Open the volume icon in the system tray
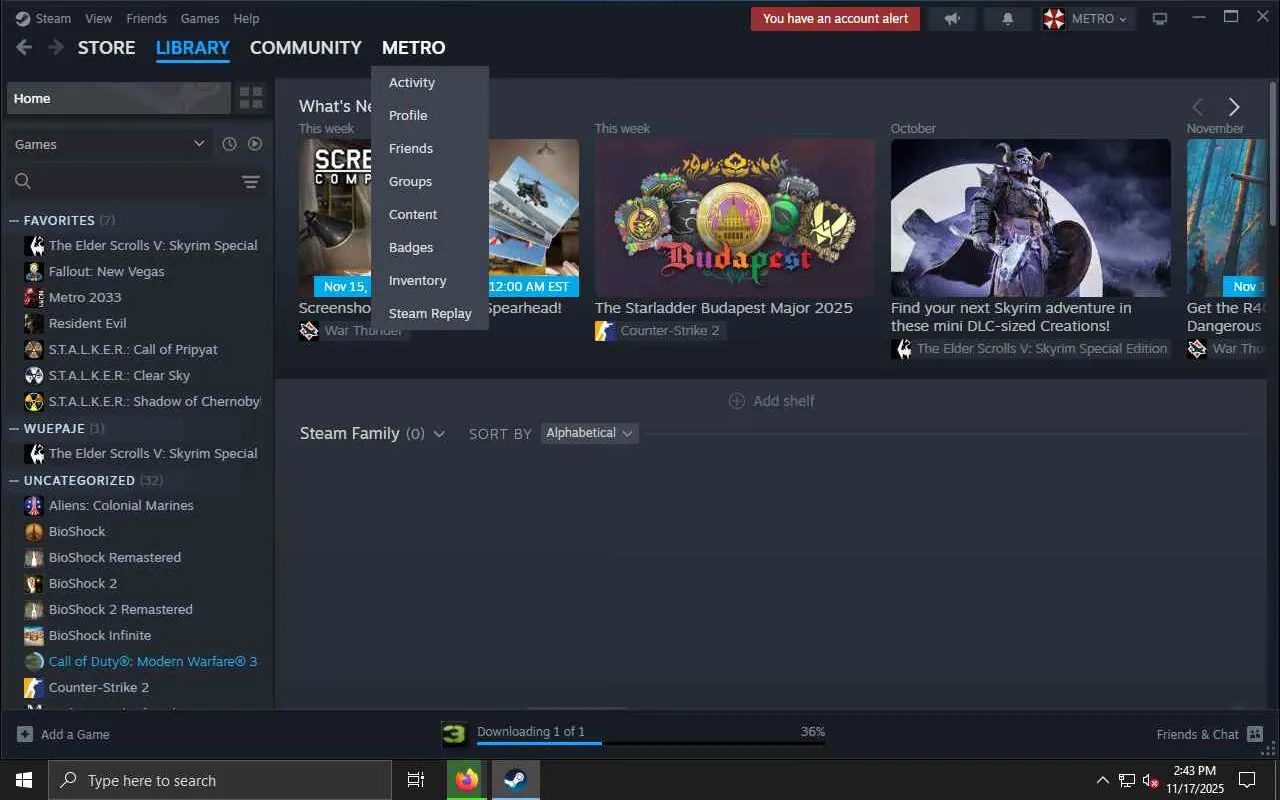Screen dimensions: 1280x800 [x=1150, y=780]
